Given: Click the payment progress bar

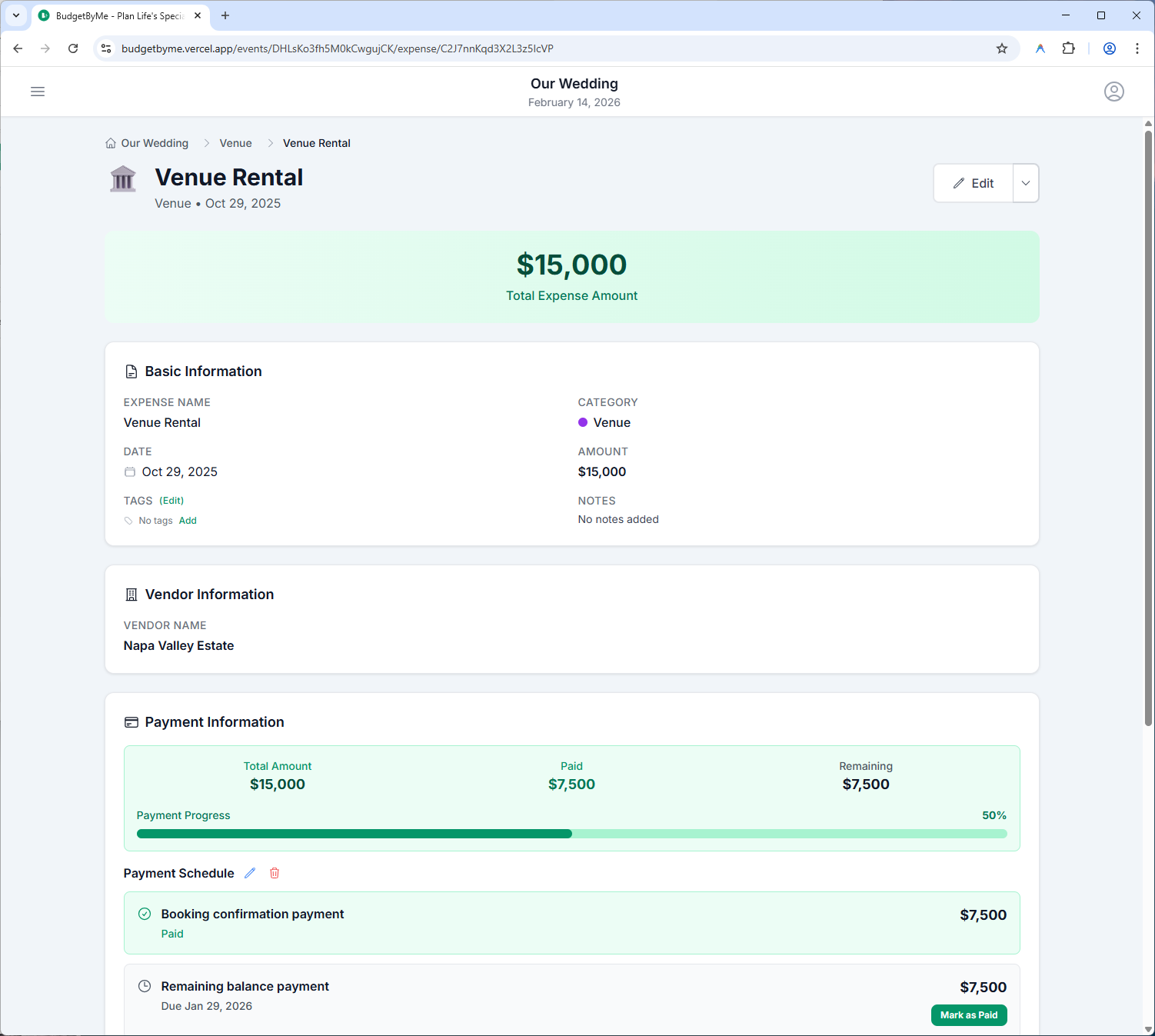Looking at the screenshot, I should tap(571, 833).
